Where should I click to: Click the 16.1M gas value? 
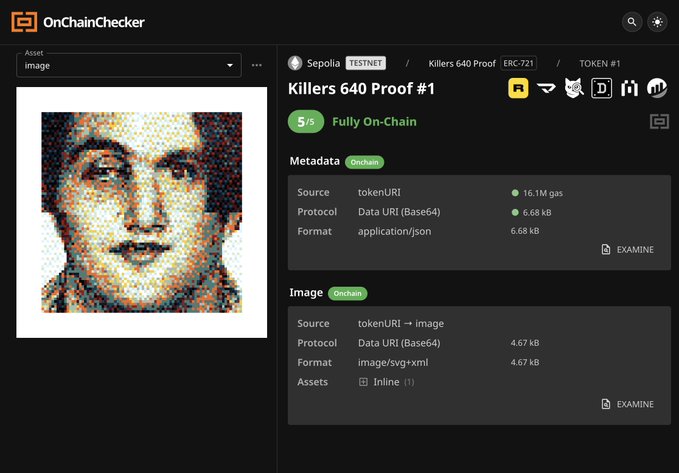543,193
